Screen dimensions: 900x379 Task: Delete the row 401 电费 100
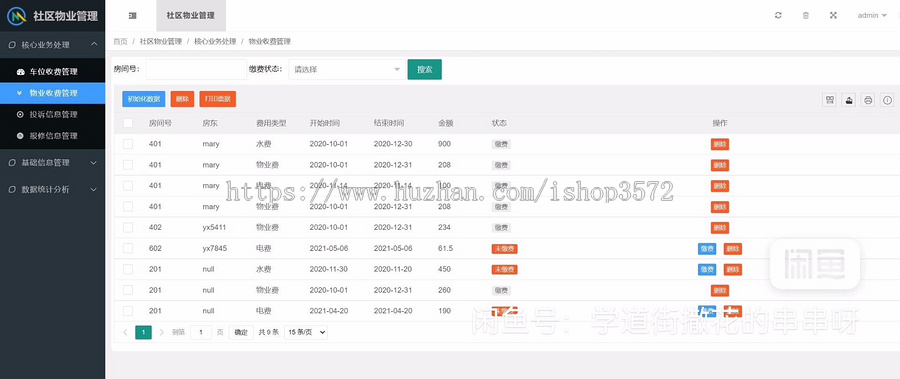click(x=720, y=186)
